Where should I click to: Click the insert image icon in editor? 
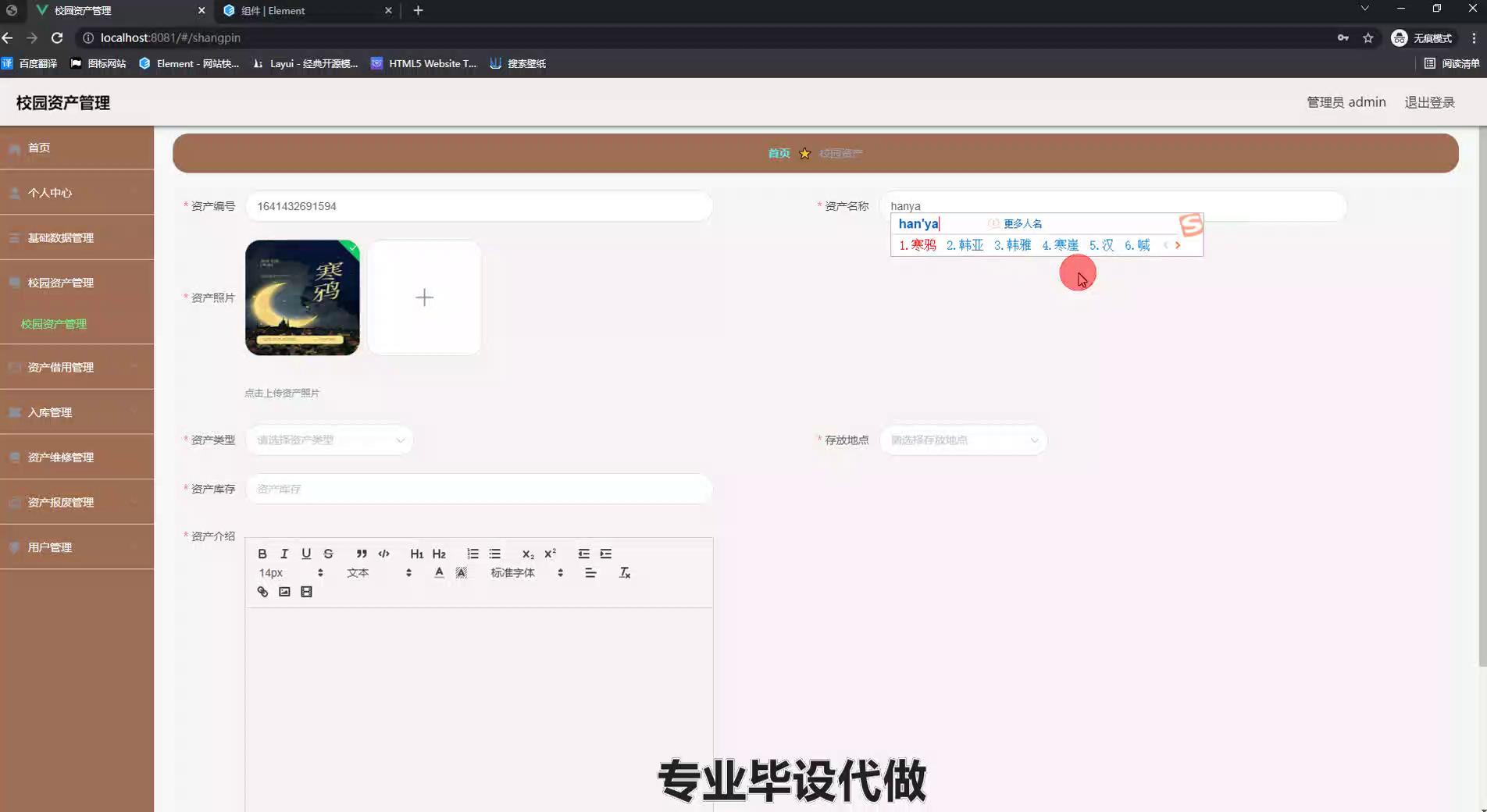[x=284, y=592]
